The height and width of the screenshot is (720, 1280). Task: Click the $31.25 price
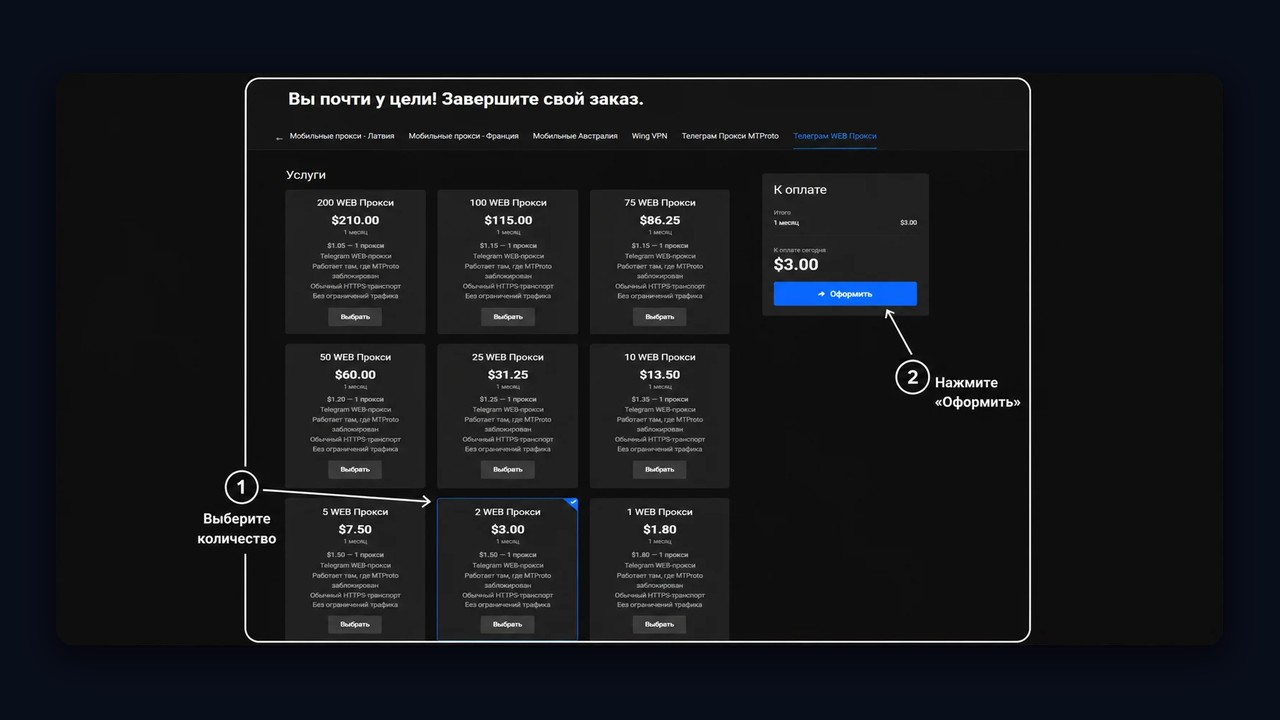[508, 375]
